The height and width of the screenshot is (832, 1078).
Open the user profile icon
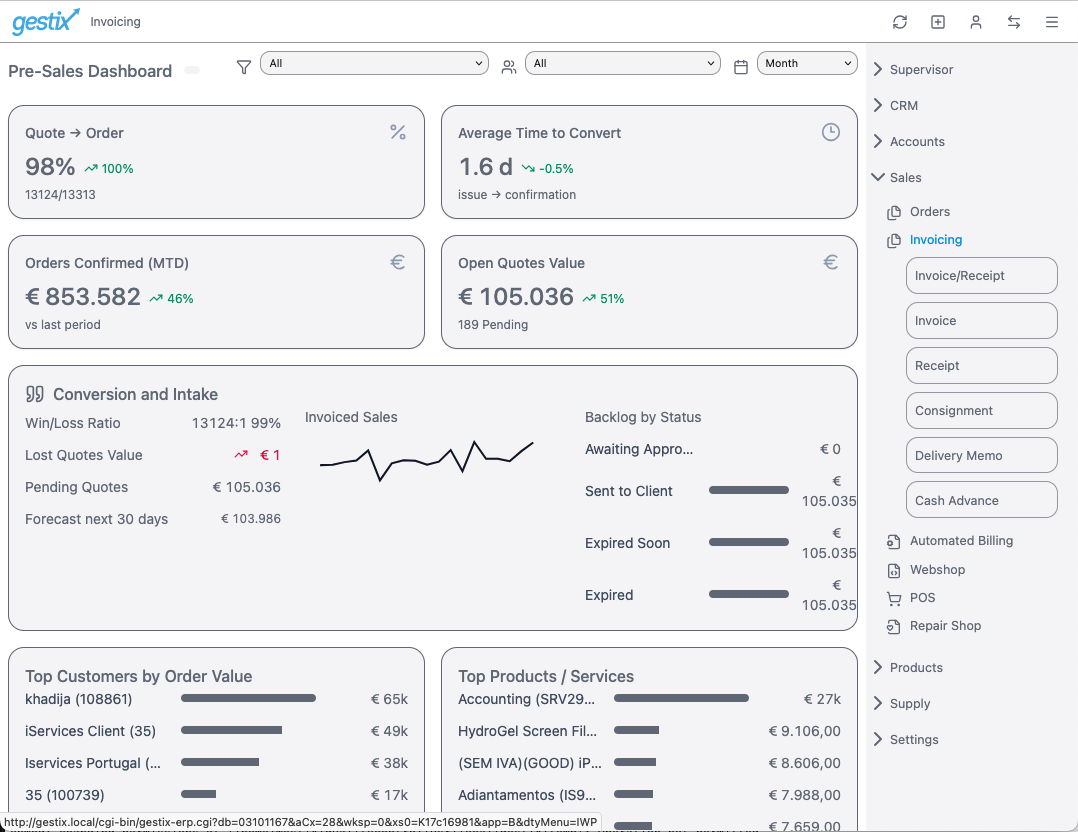point(976,22)
